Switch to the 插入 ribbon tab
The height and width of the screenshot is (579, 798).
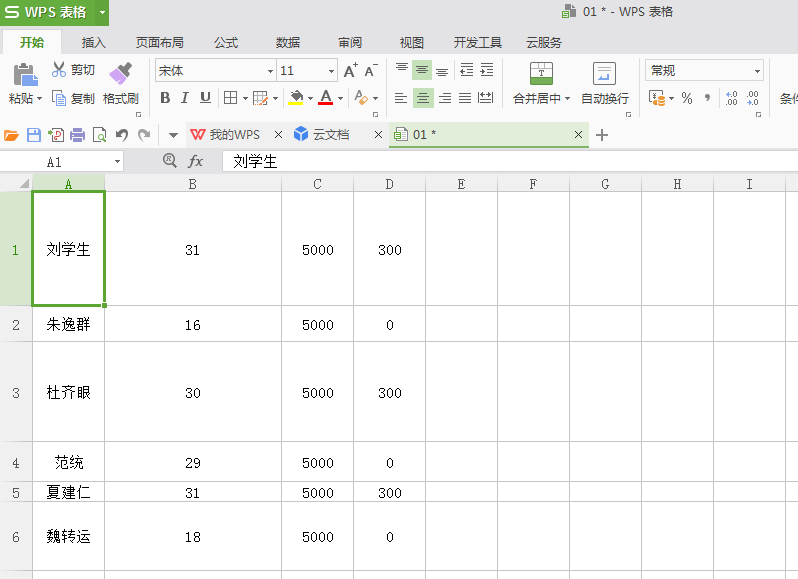[x=94, y=43]
